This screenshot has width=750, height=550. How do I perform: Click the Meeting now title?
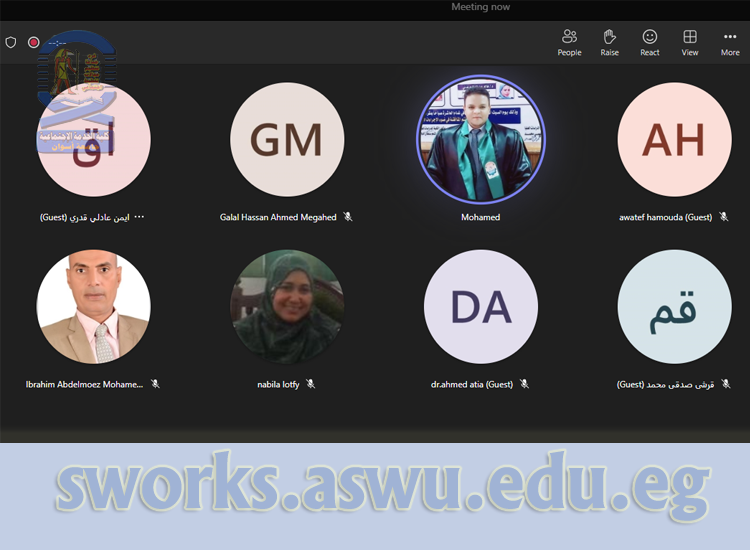click(480, 7)
